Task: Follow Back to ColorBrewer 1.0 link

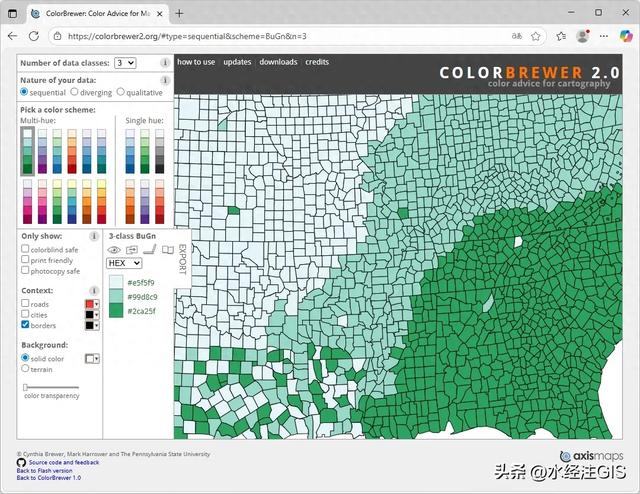Action: pos(49,477)
